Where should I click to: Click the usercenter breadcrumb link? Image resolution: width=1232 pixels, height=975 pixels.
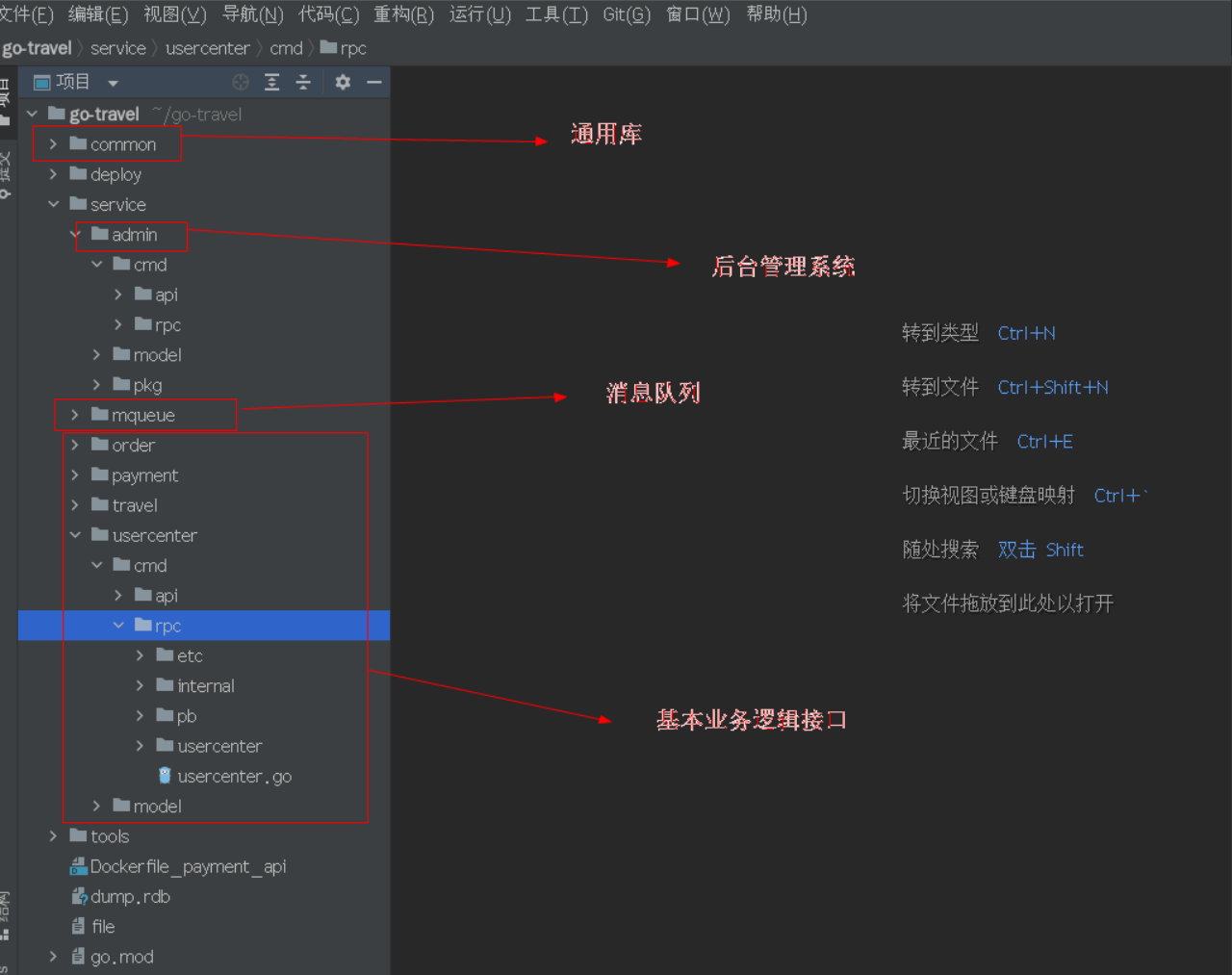(208, 47)
